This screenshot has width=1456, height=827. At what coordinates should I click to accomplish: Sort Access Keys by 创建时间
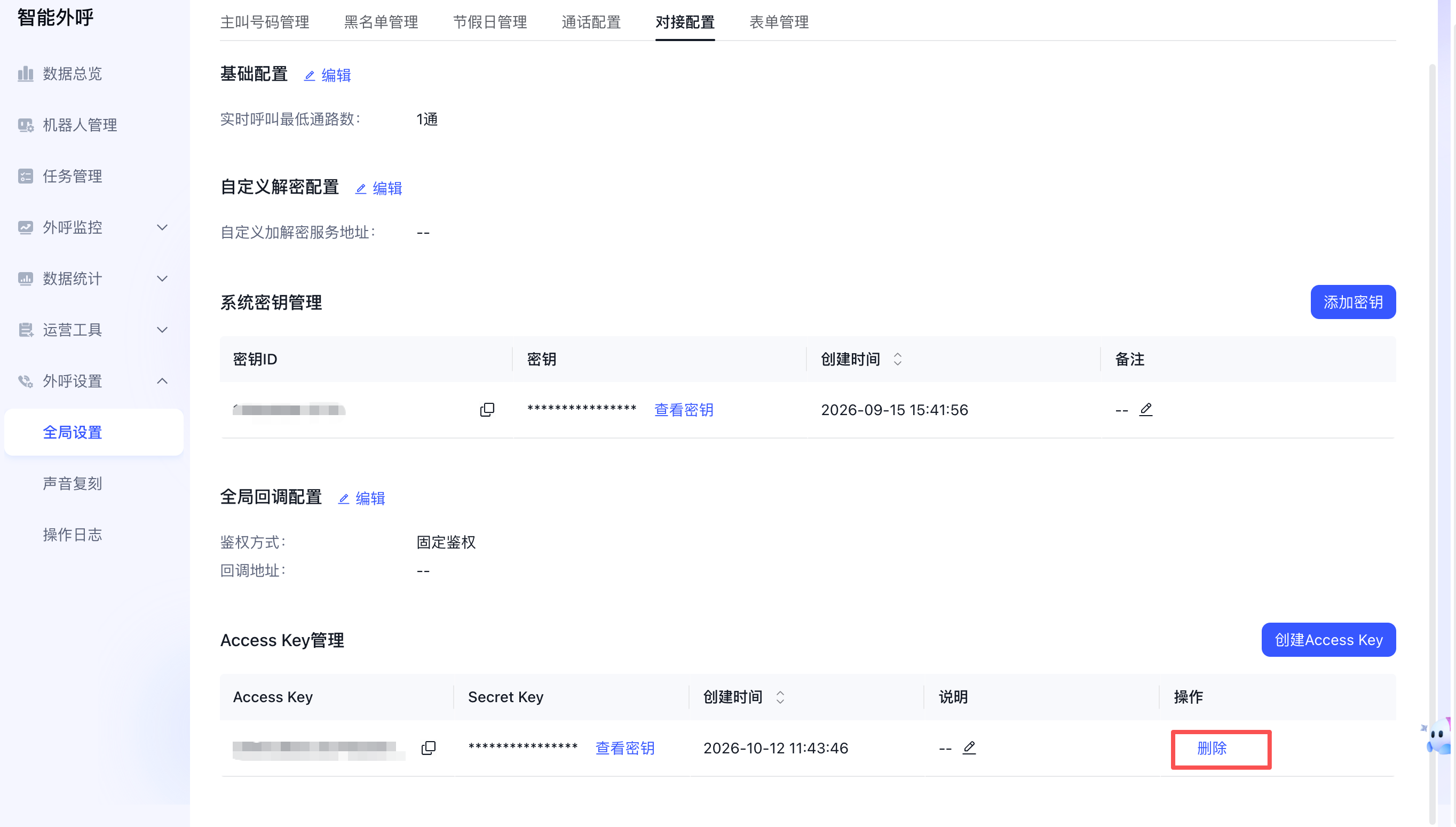[x=780, y=697]
